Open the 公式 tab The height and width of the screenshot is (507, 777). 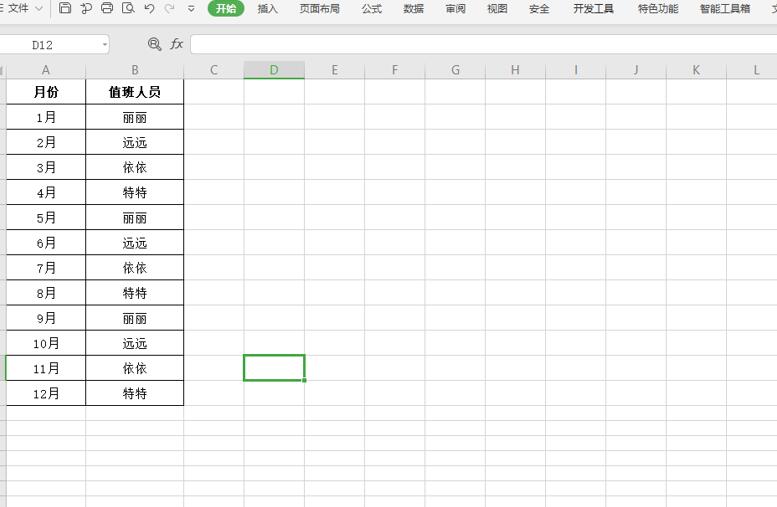372,8
